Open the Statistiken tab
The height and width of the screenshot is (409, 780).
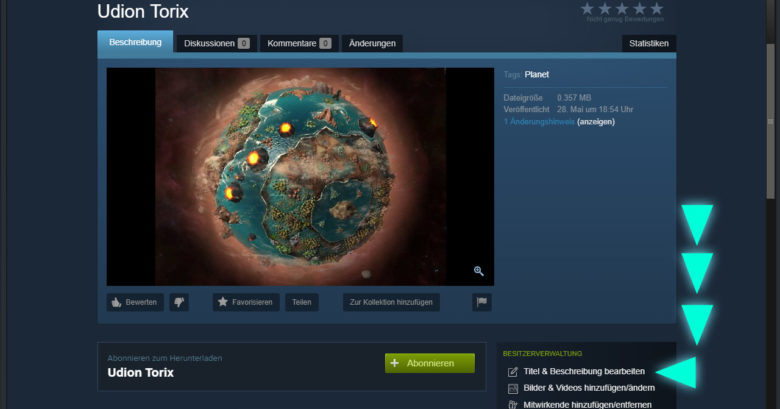(649, 43)
